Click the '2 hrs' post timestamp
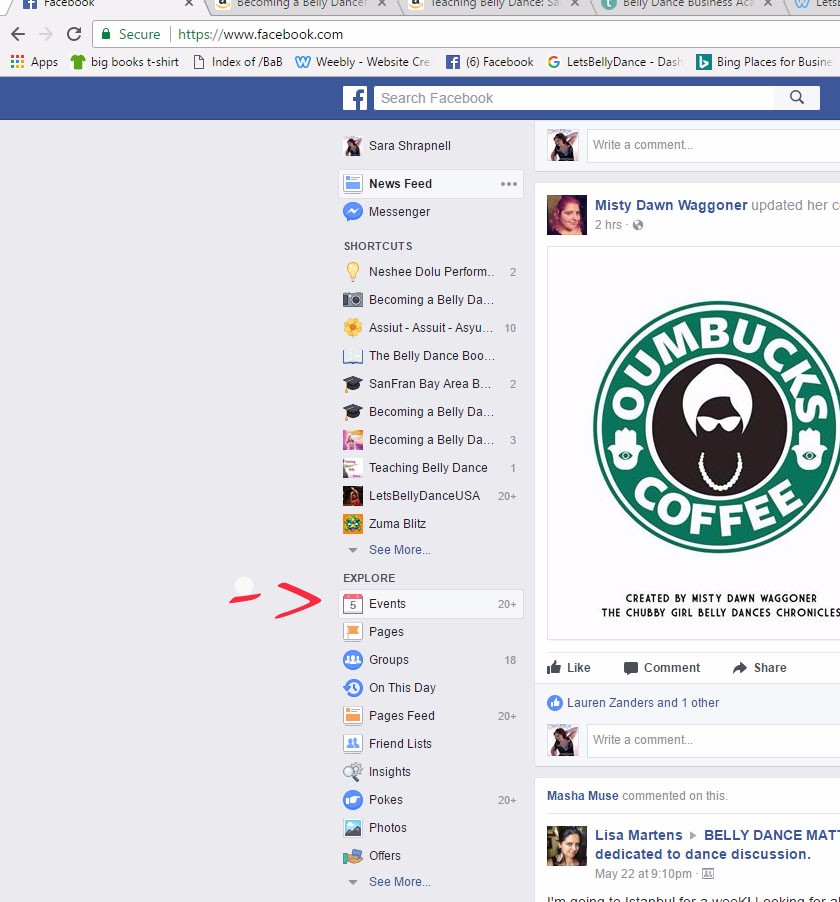 tap(608, 225)
